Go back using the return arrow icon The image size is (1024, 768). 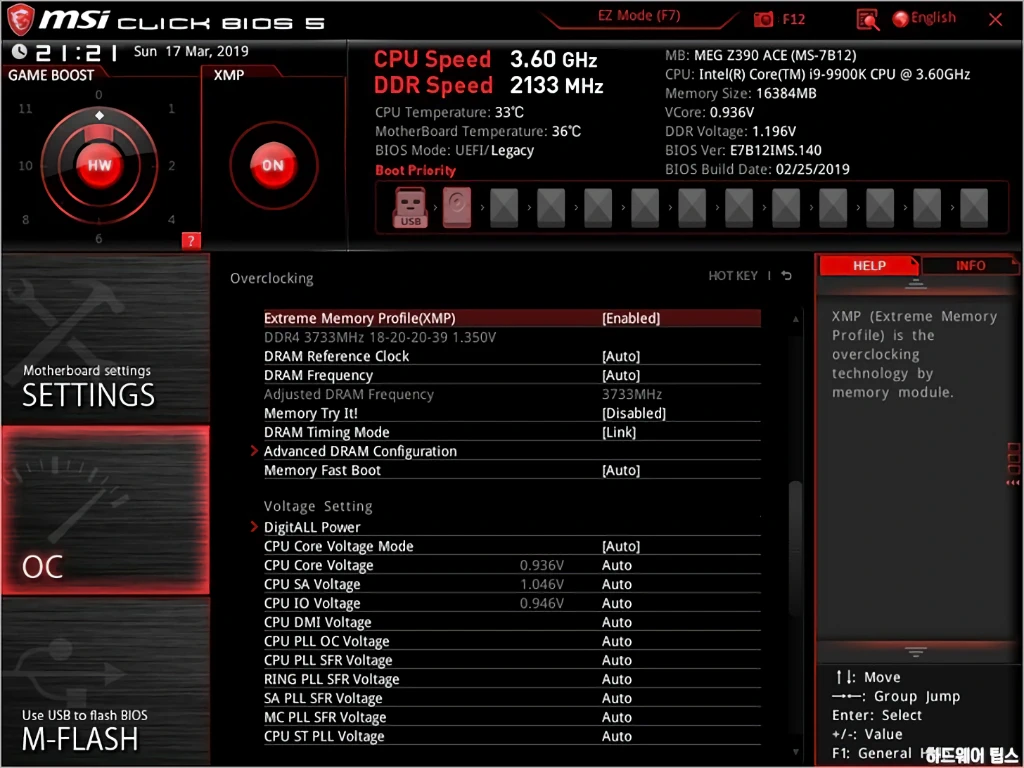pyautogui.click(x=787, y=276)
